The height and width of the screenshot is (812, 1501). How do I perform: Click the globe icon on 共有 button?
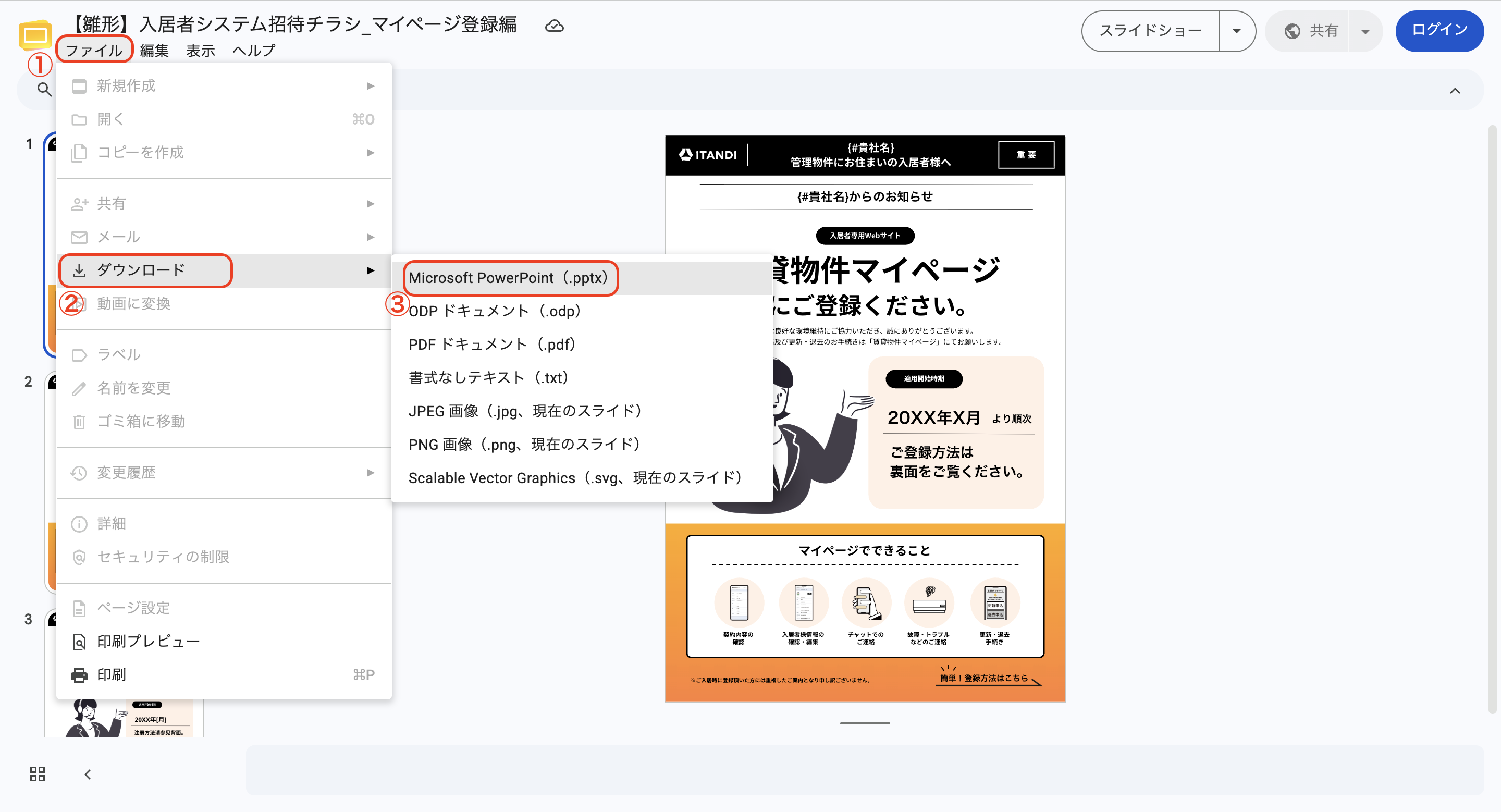pos(1292,31)
